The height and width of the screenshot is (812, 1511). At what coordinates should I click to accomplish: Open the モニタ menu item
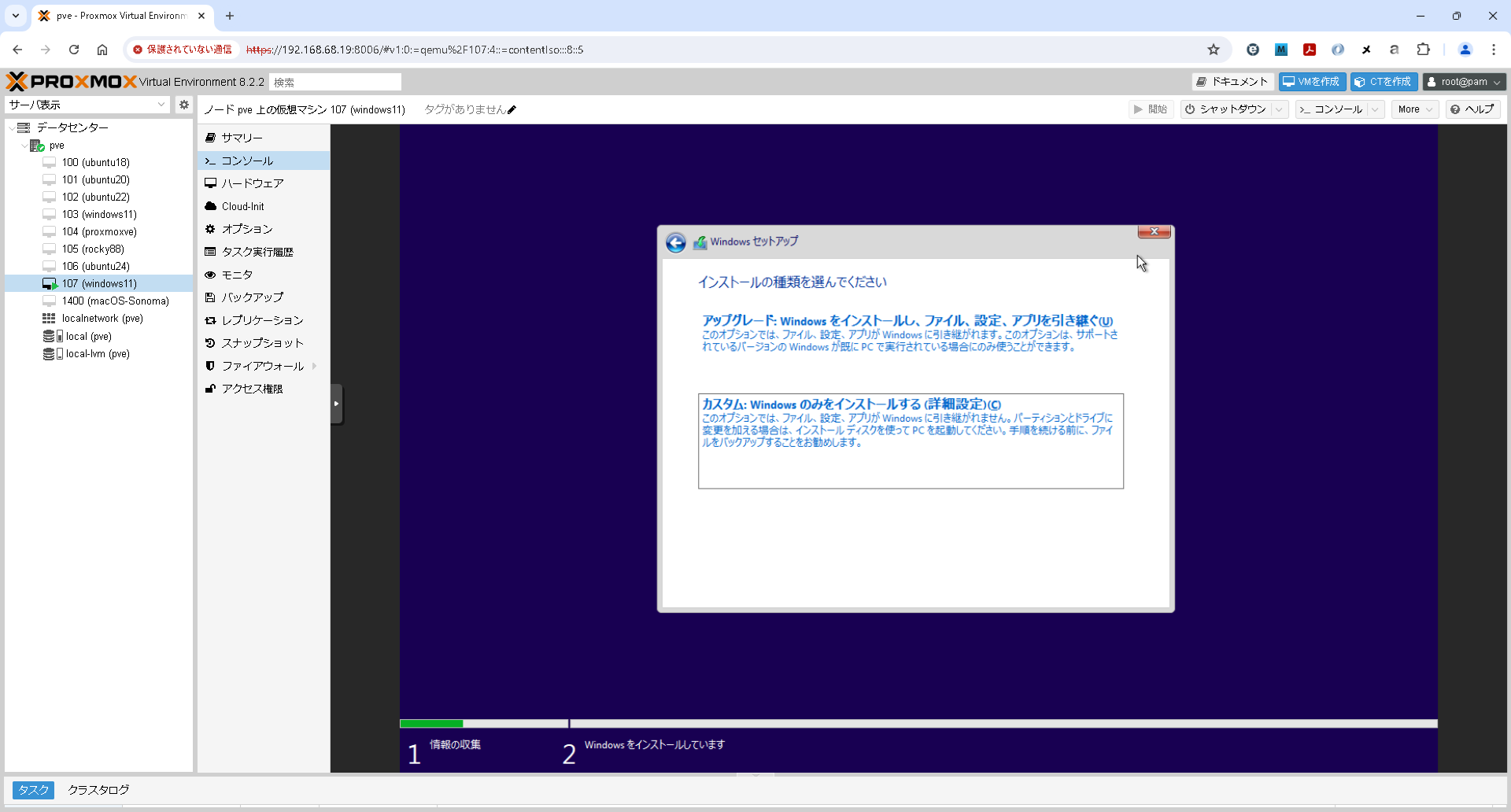(264, 275)
